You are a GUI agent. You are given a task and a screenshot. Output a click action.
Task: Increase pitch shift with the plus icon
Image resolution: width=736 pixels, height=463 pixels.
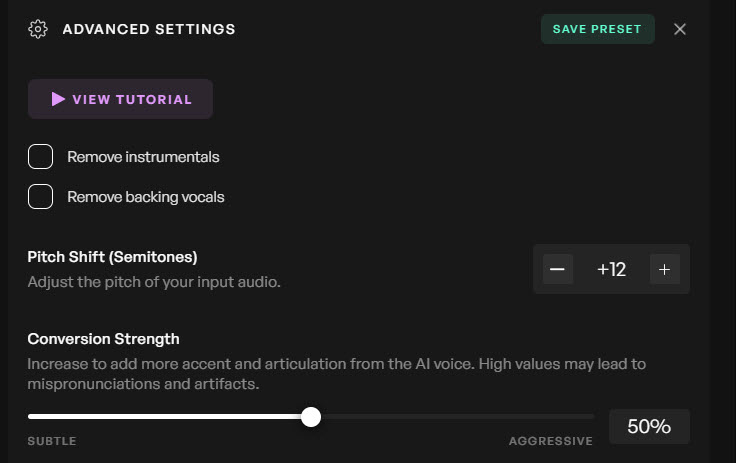[x=664, y=269]
